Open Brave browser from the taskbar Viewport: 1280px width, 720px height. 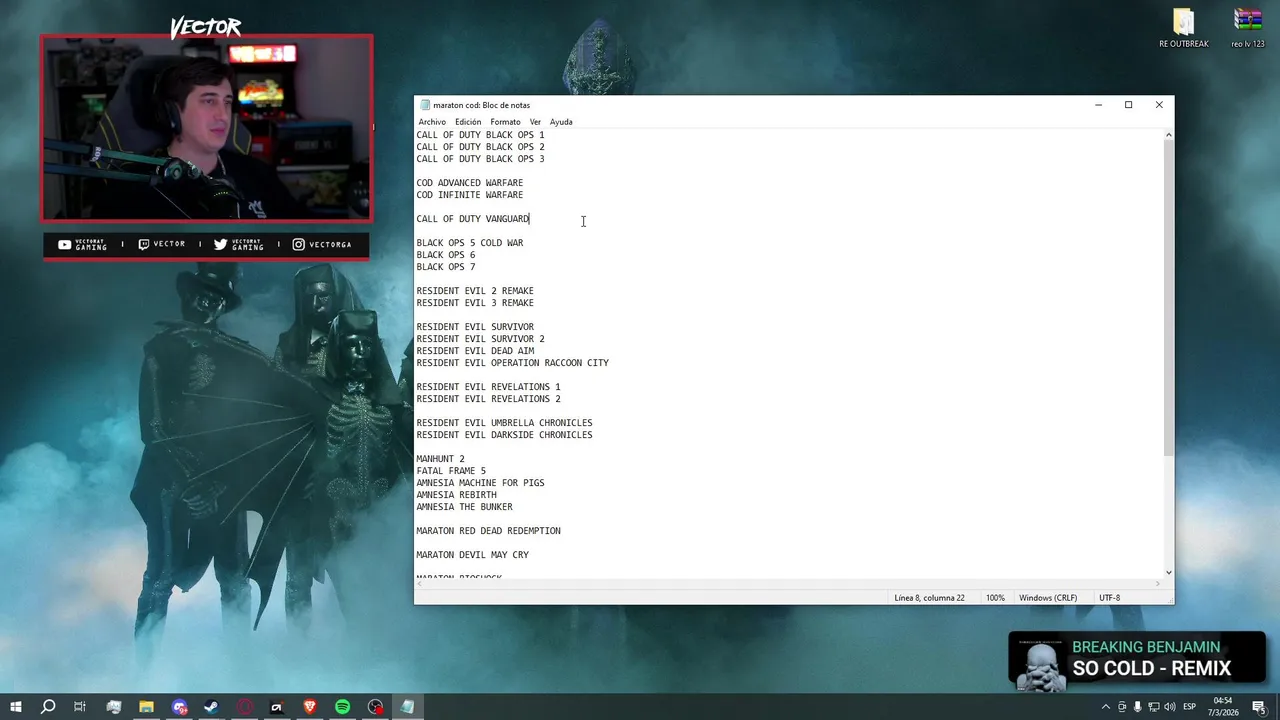(x=310, y=707)
